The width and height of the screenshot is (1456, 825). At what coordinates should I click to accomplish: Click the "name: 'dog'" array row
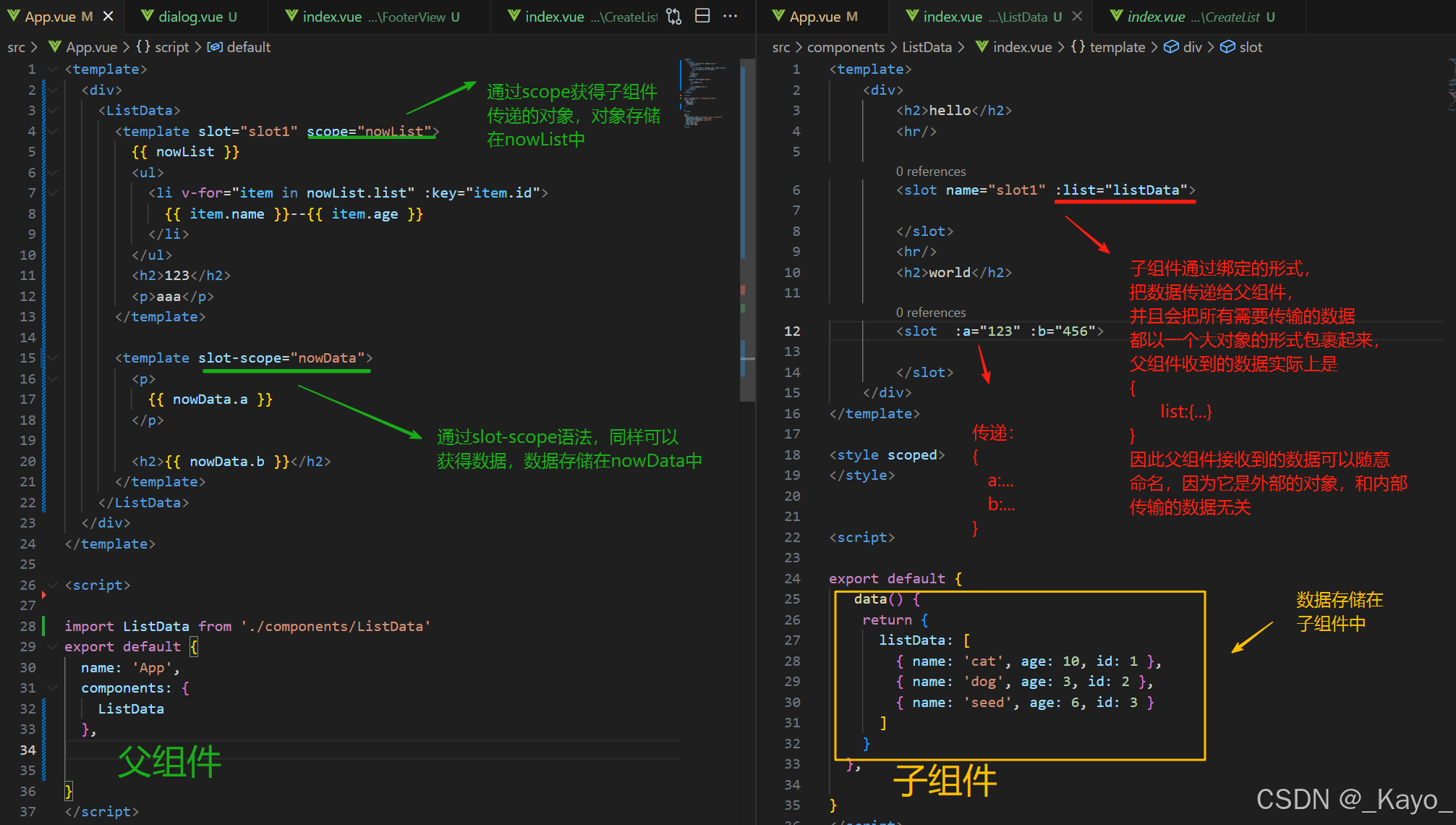(1024, 682)
